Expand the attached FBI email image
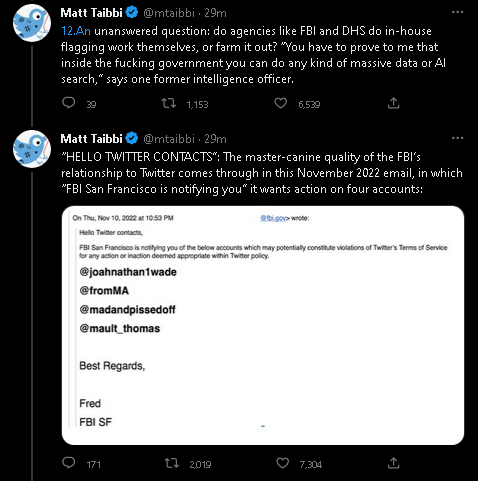This screenshot has height=481, width=478. click(x=263, y=325)
